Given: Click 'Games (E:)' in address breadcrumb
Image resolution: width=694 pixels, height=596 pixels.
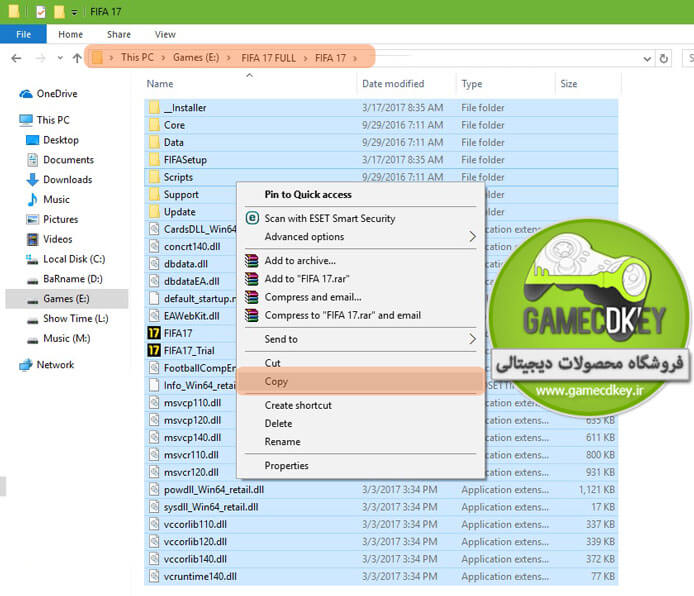Looking at the screenshot, I should click(196, 58).
